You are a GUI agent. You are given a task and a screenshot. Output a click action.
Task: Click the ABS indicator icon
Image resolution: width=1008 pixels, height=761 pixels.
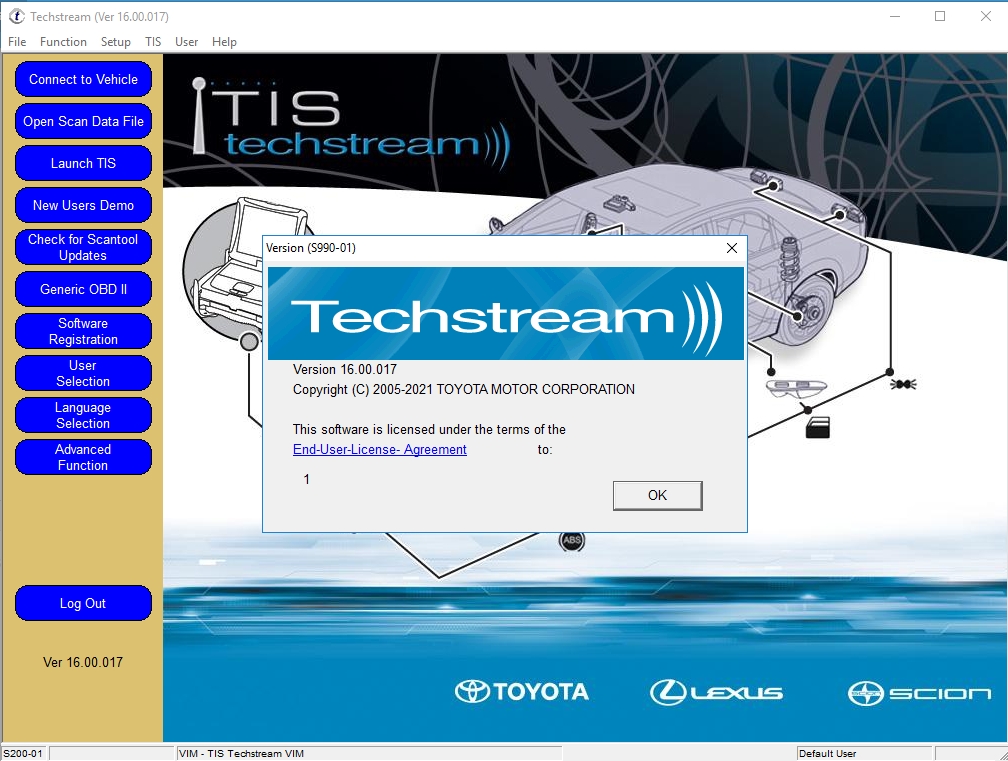tap(572, 541)
